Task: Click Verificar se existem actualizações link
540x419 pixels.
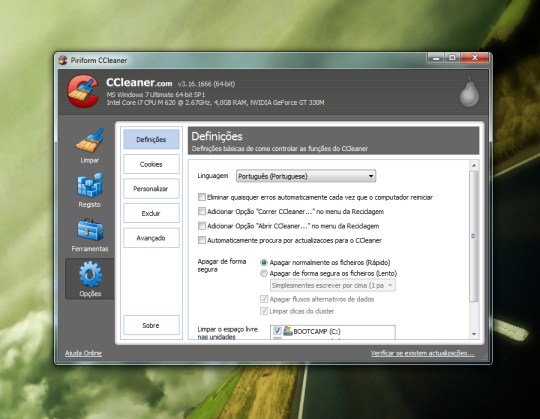Action: click(423, 353)
